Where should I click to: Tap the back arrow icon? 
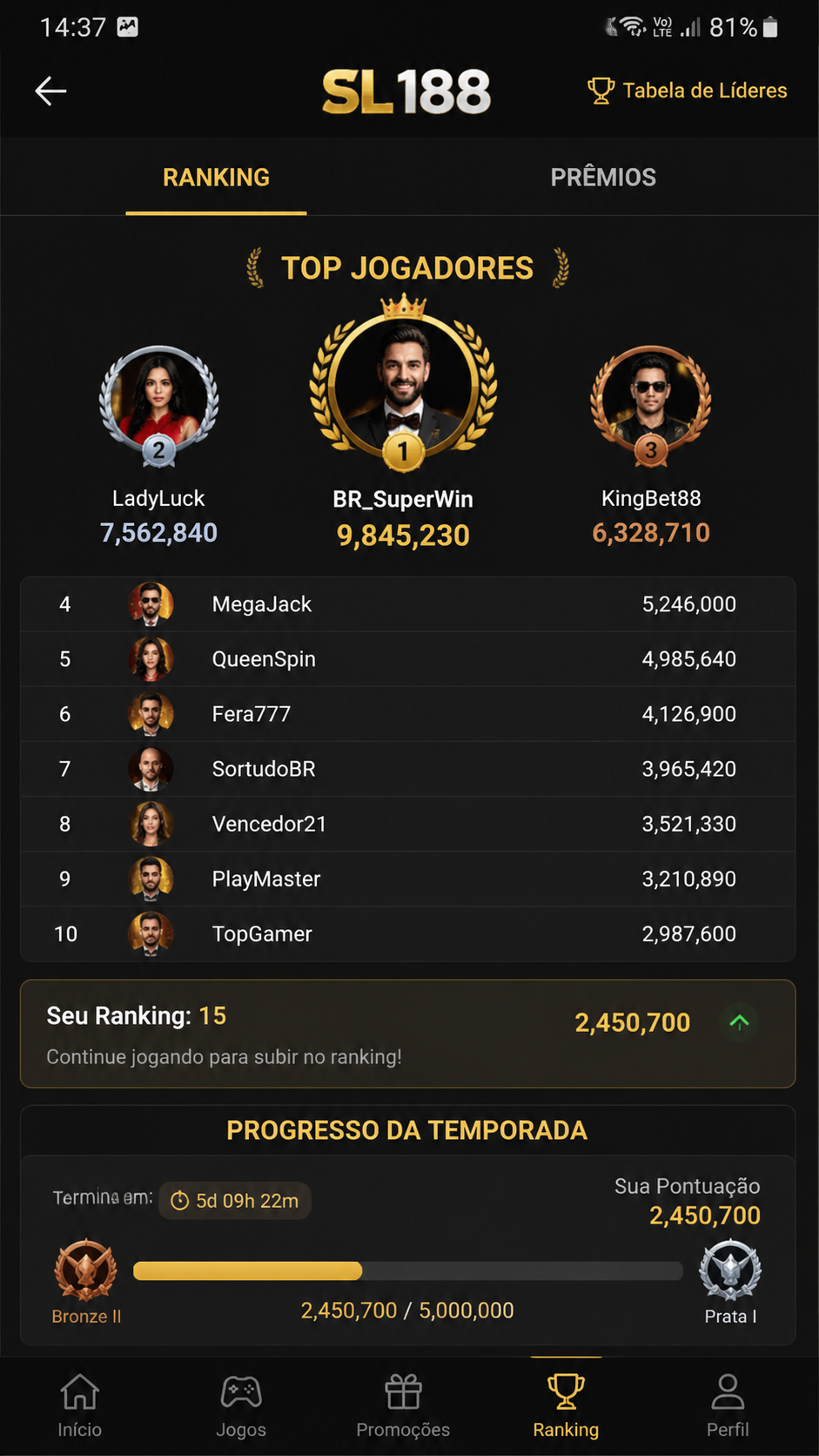(50, 91)
